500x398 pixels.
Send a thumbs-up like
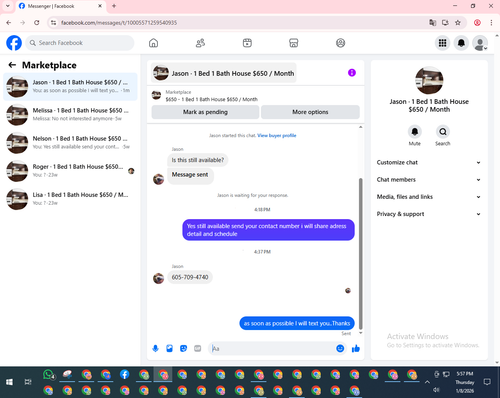[x=356, y=349]
